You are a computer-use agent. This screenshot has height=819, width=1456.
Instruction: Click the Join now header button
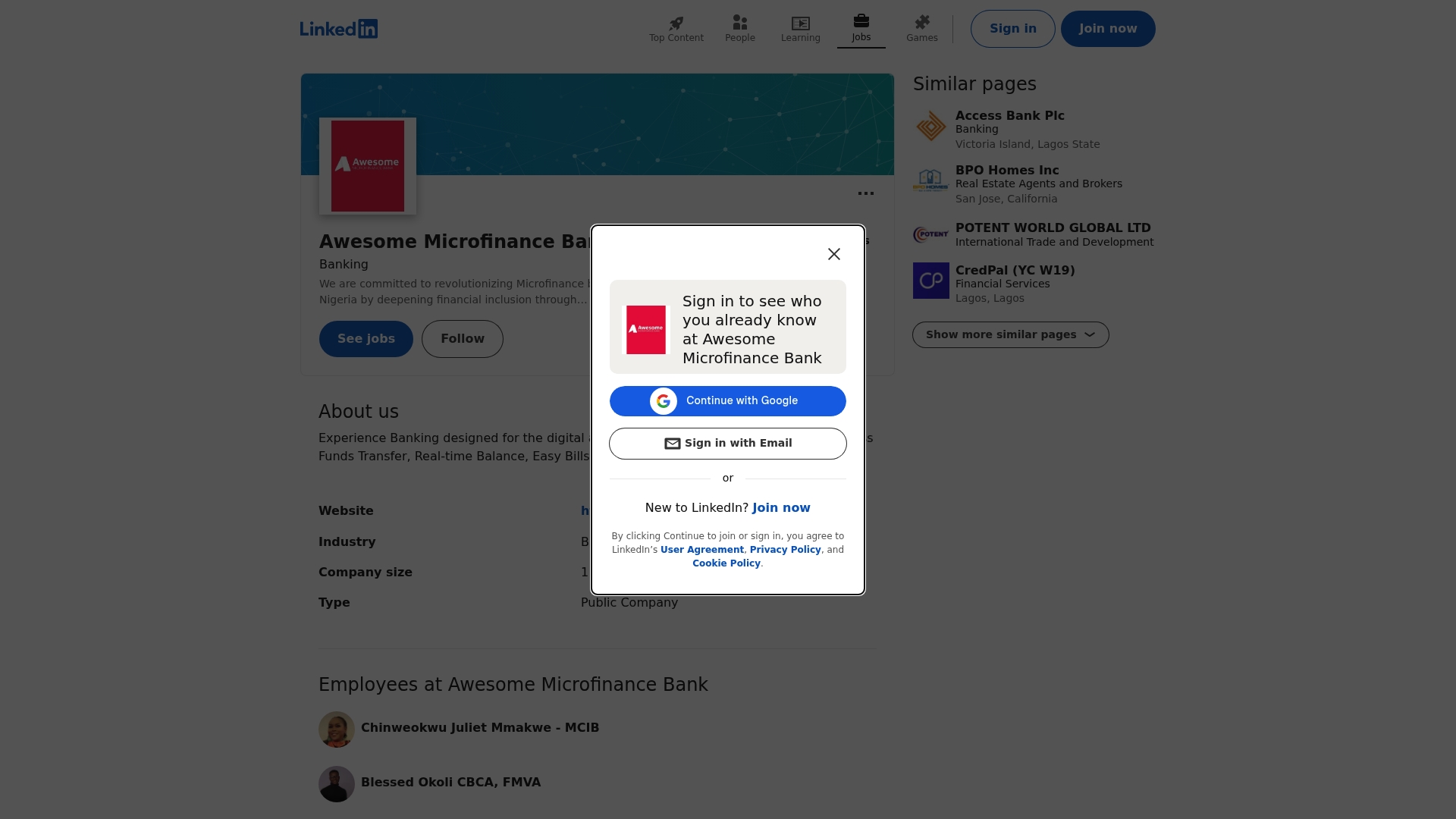[1108, 29]
